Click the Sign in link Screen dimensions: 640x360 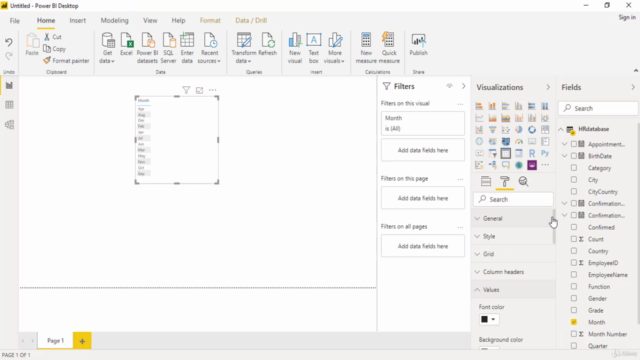coord(627,17)
